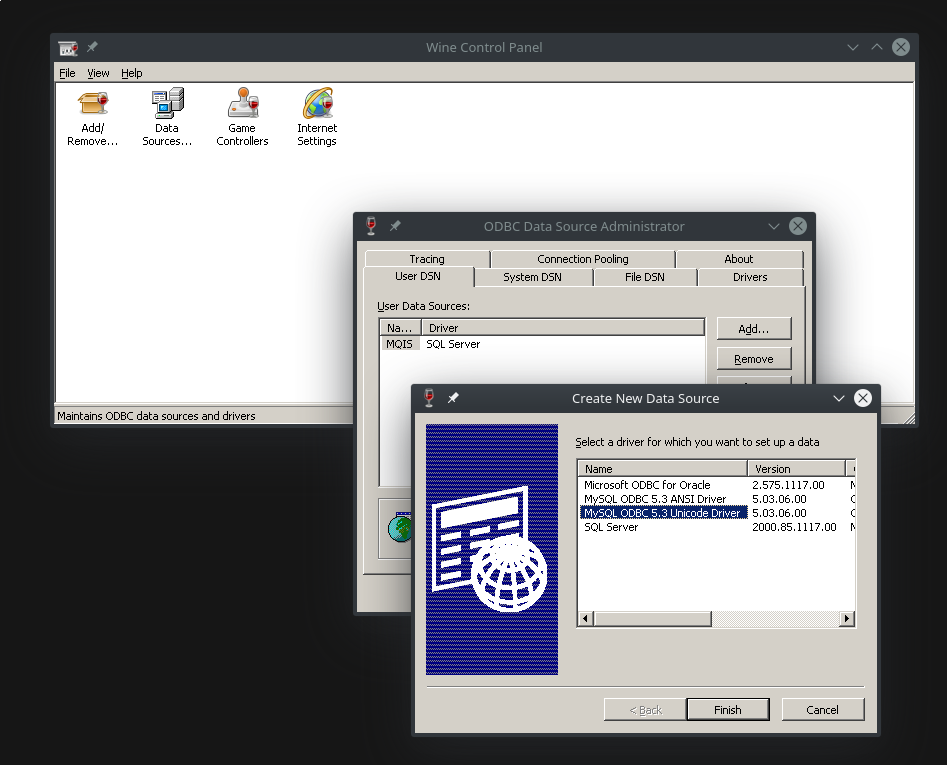Viewport: 947px width, 765px height.
Task: Click driver list scrollbar right arrow
Action: [x=847, y=618]
